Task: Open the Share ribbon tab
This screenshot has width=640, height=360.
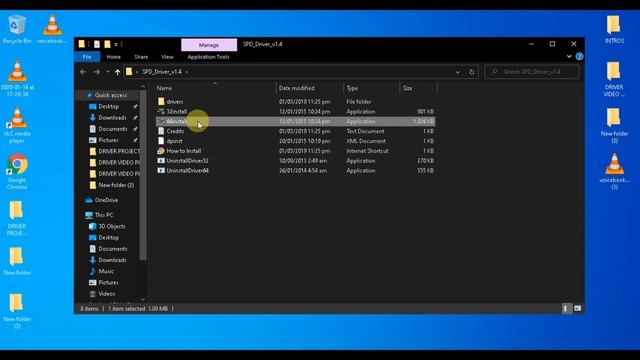Action: pos(141,57)
